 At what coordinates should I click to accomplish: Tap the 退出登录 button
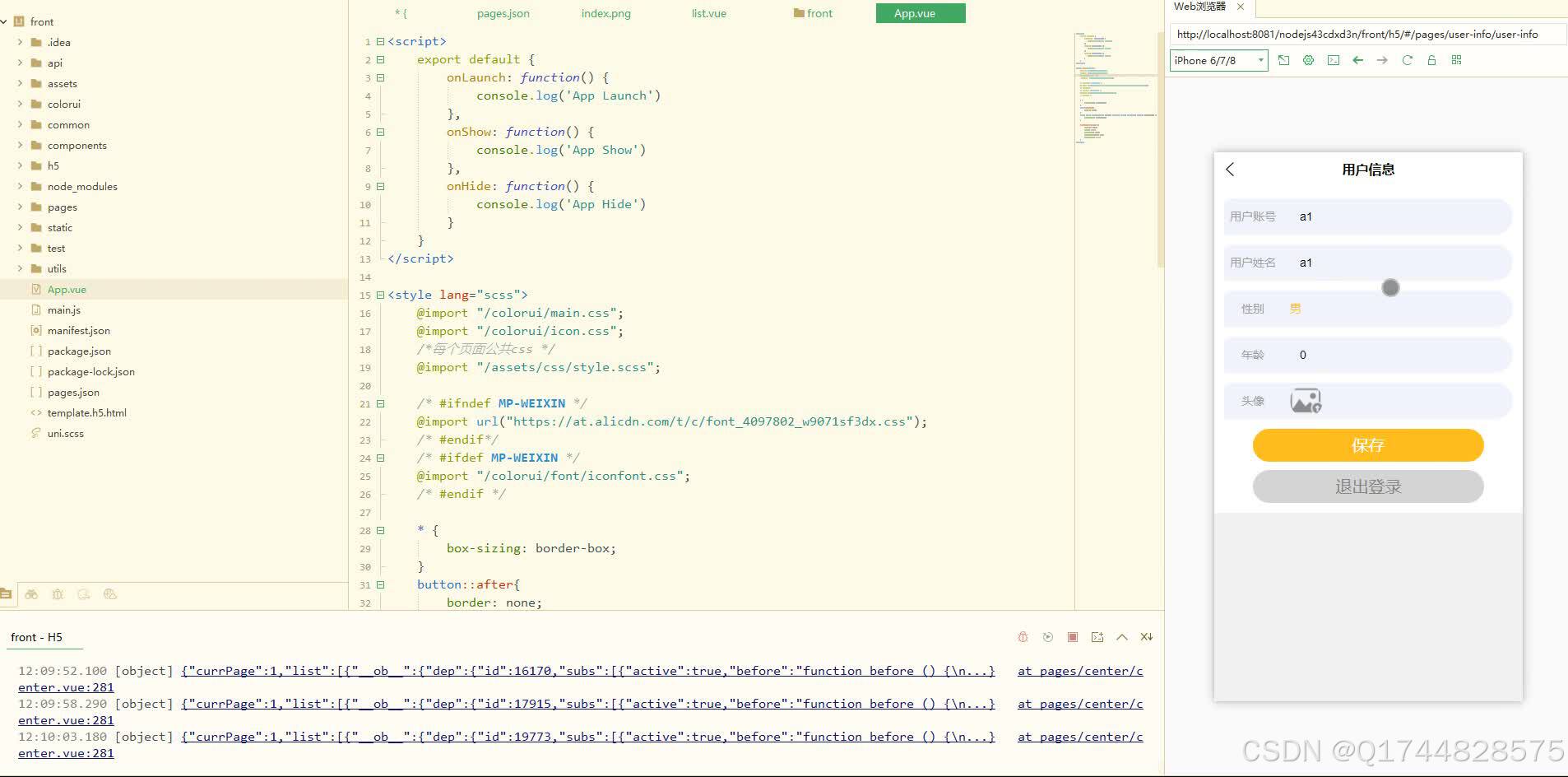[x=1368, y=486]
